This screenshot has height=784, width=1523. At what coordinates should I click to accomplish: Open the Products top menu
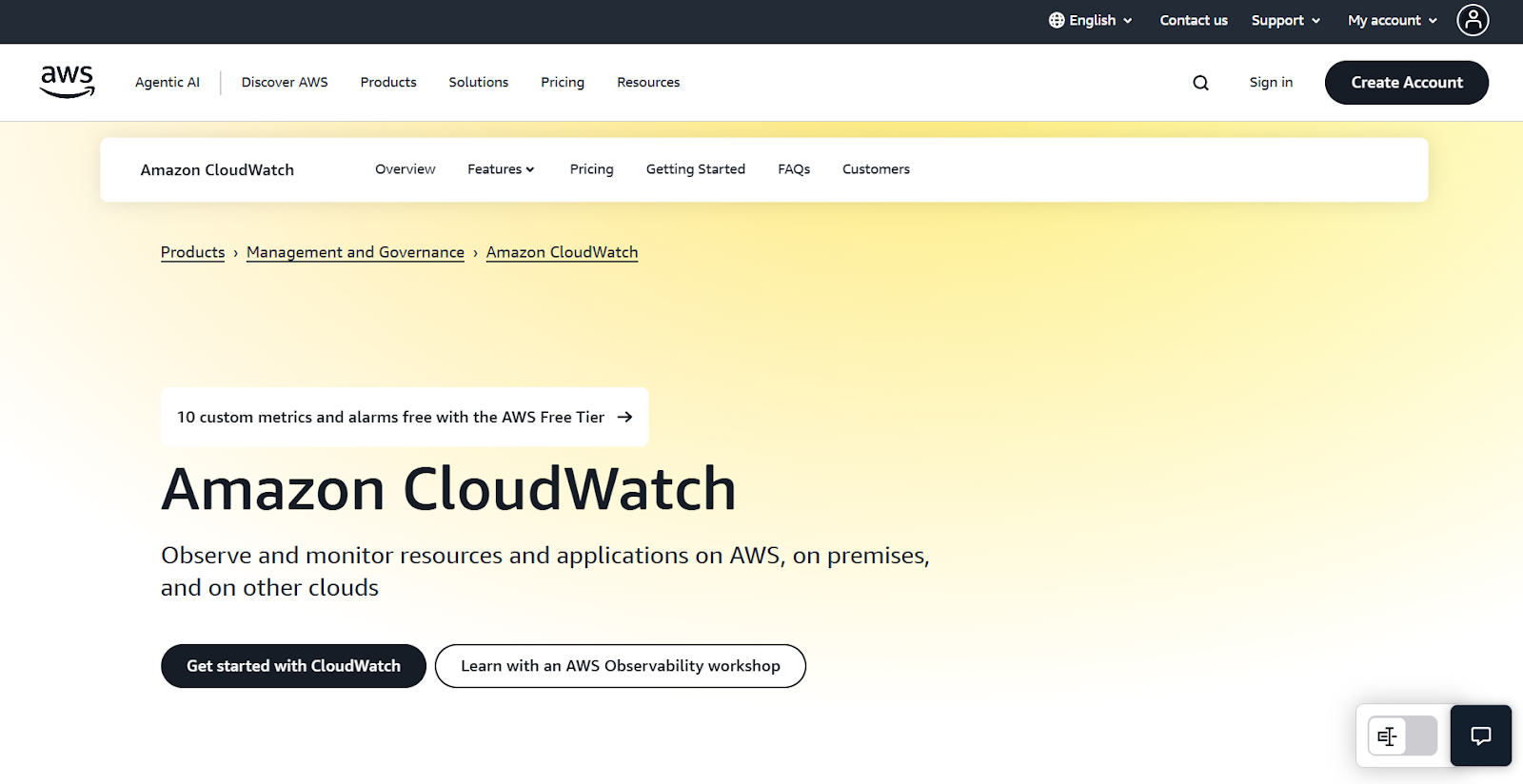point(388,83)
